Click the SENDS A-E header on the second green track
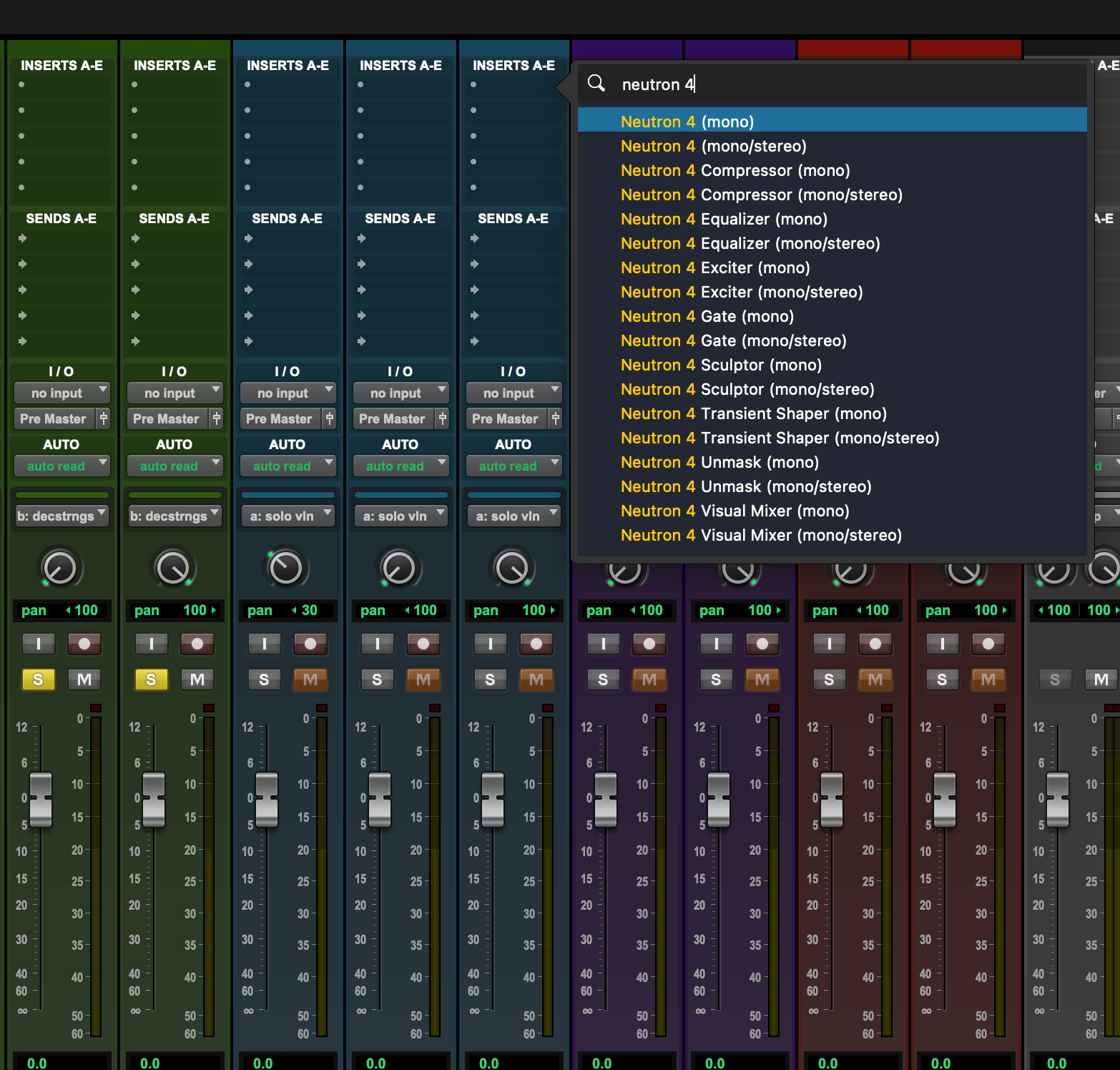 click(175, 218)
